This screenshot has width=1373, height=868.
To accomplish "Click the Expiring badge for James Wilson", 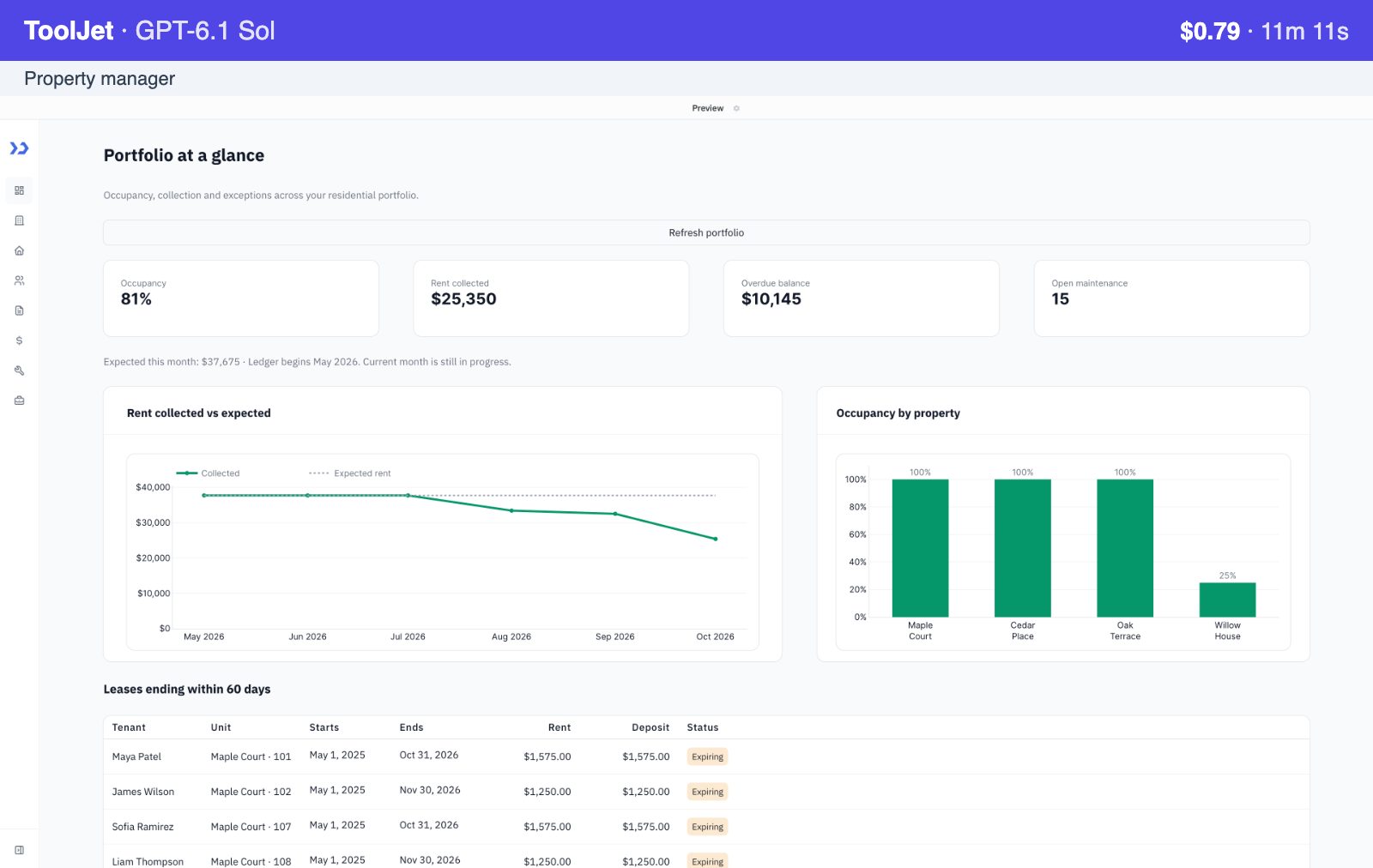I will [707, 792].
